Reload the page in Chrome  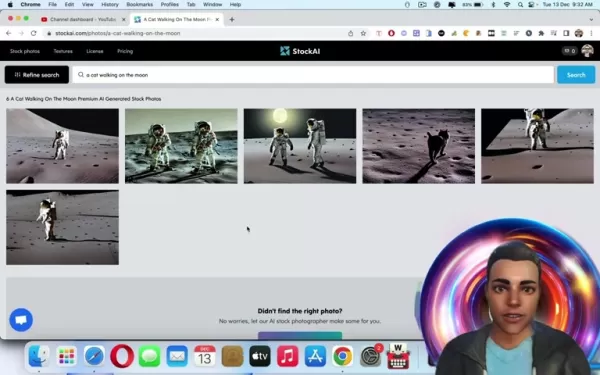(x=34, y=33)
